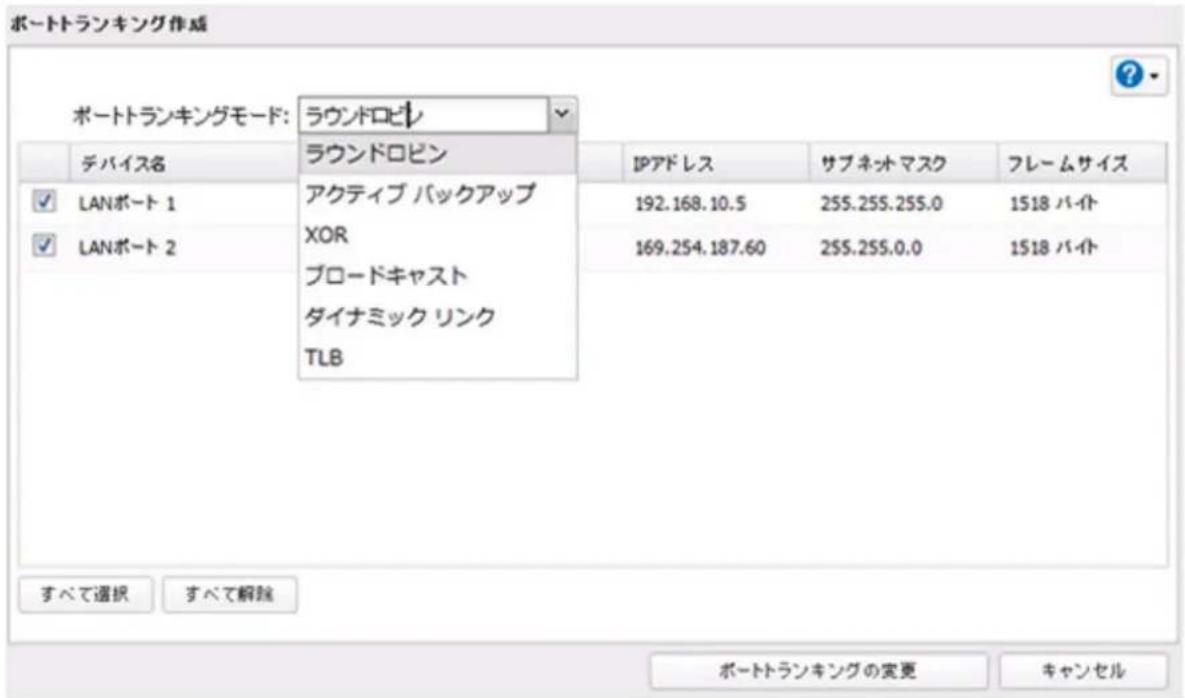Viewport: 1185px width, 698px height.
Task: Click the IPアドレス column header
Action: point(716,163)
